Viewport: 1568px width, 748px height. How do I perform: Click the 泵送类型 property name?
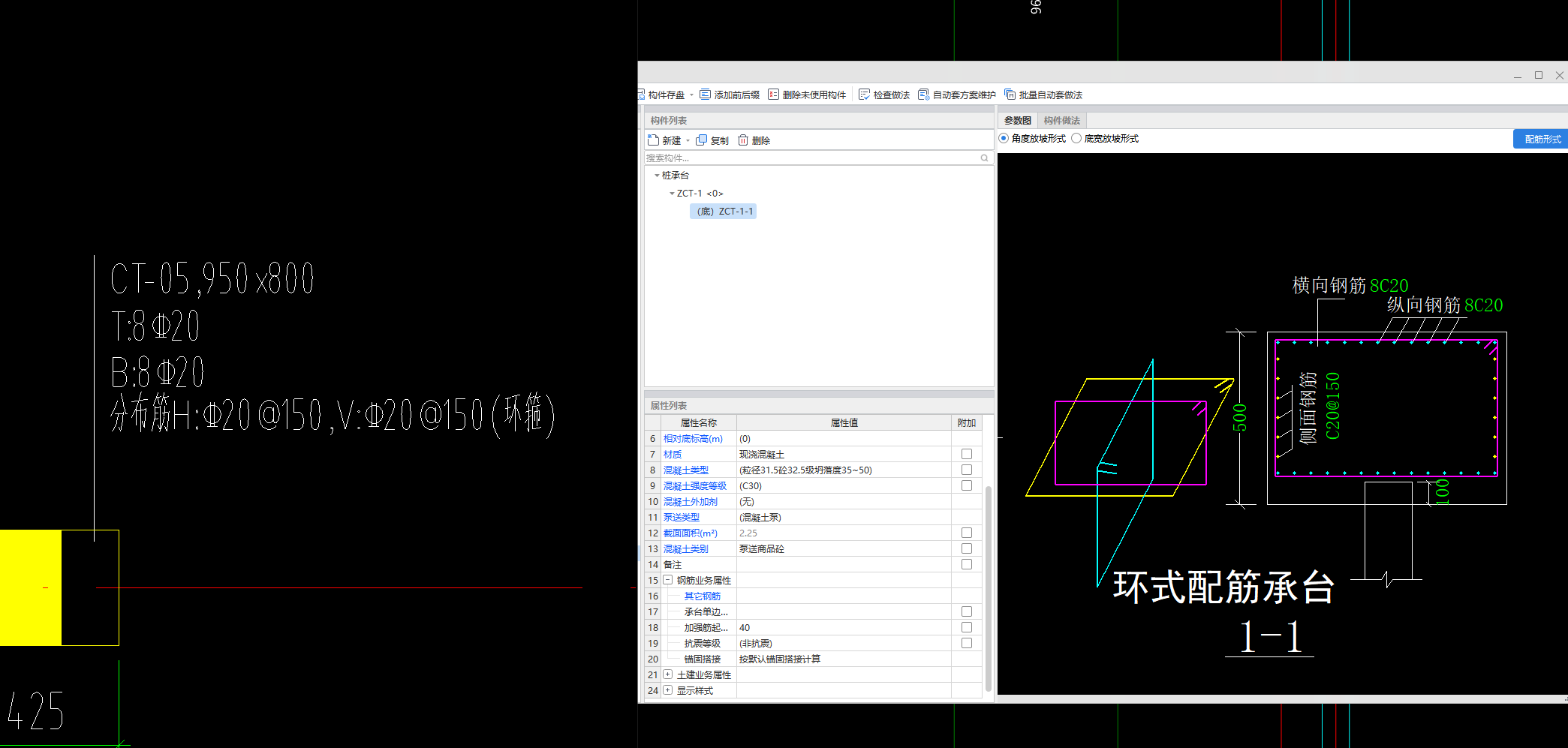click(682, 518)
